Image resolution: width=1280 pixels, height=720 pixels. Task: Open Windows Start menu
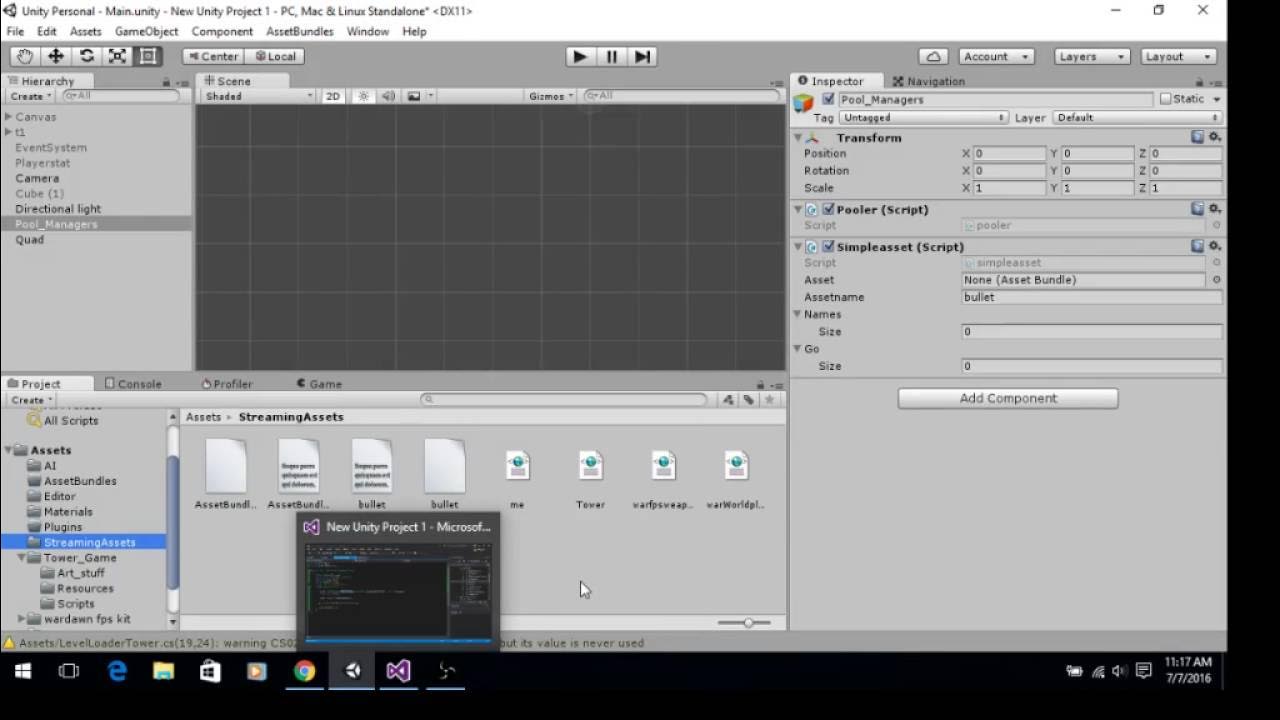pyautogui.click(x=23, y=671)
